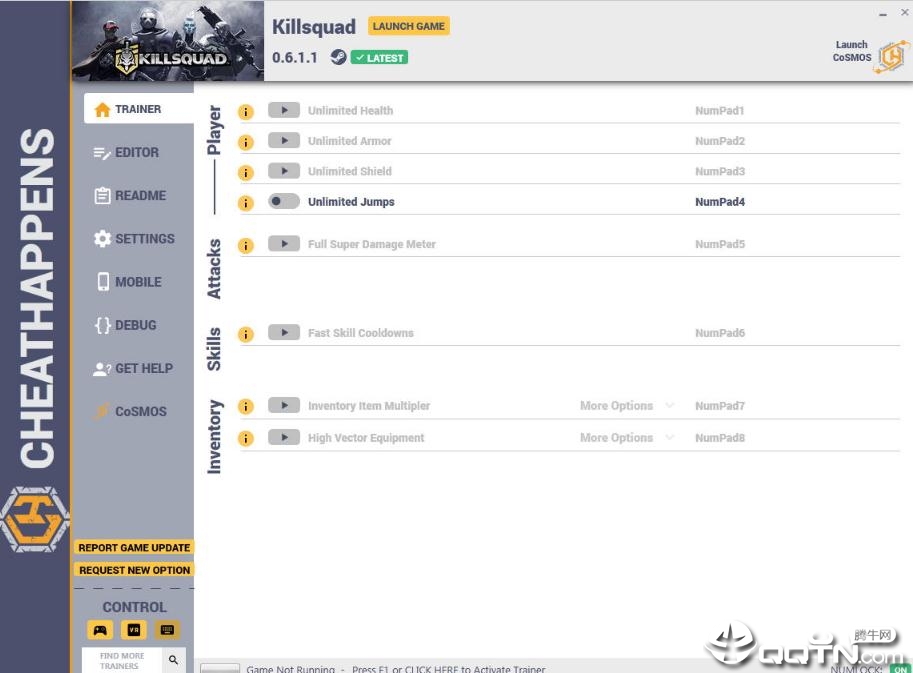Screen dimensions: 913x673
Task: Open info for Unlimited Health cheat
Action: (x=246, y=112)
